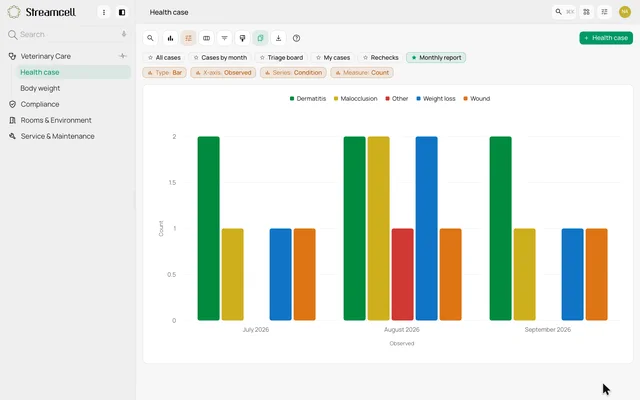Click the September 2026 axis label
The image size is (640, 400).
click(x=548, y=329)
